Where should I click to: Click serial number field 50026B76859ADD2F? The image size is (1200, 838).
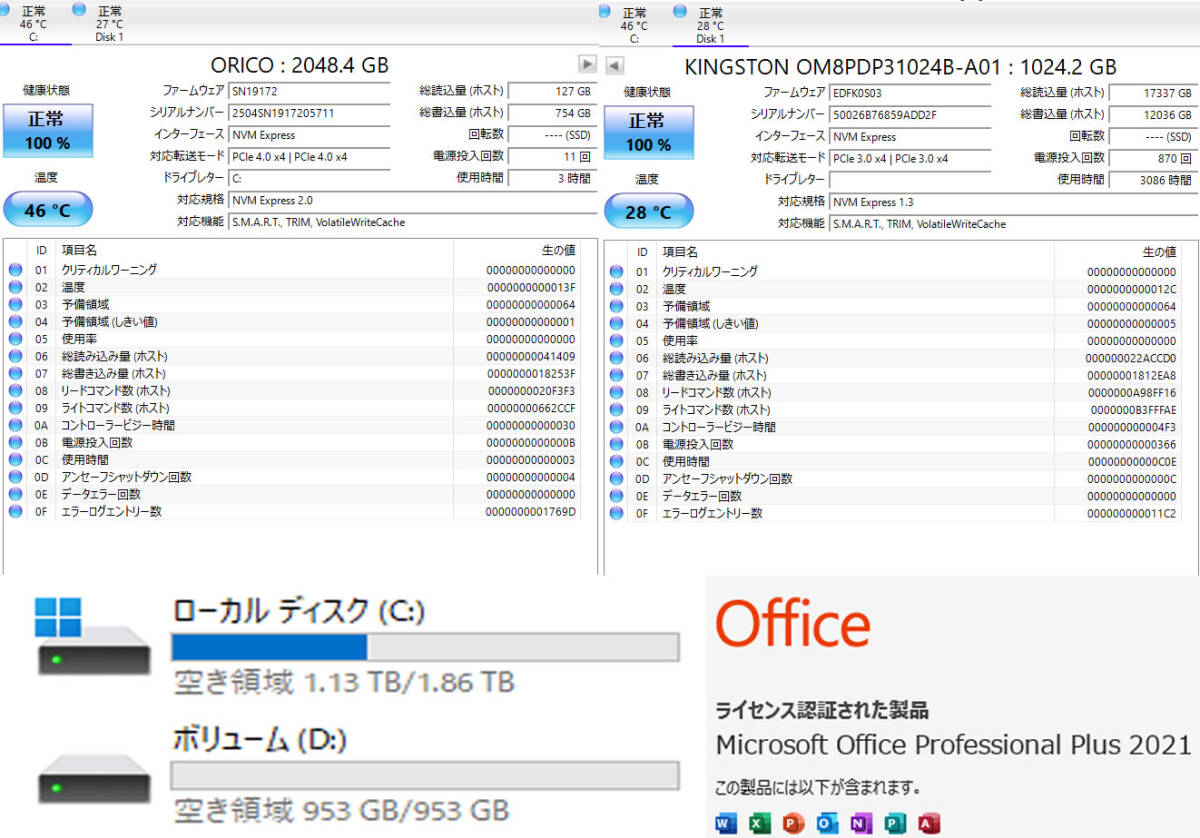click(x=910, y=115)
